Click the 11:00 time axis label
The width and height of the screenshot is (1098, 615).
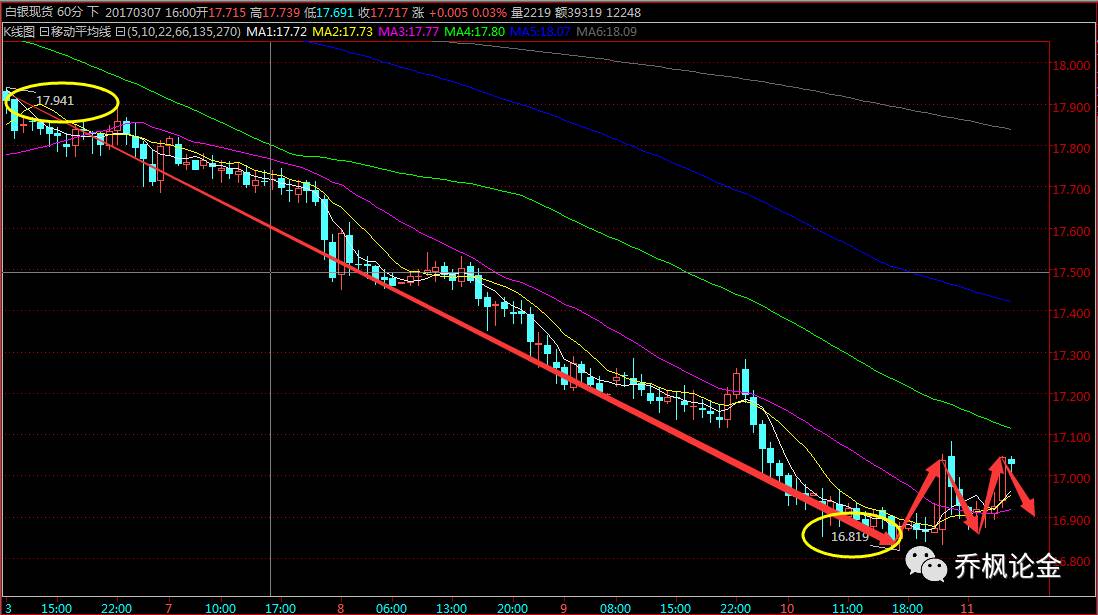(847, 608)
